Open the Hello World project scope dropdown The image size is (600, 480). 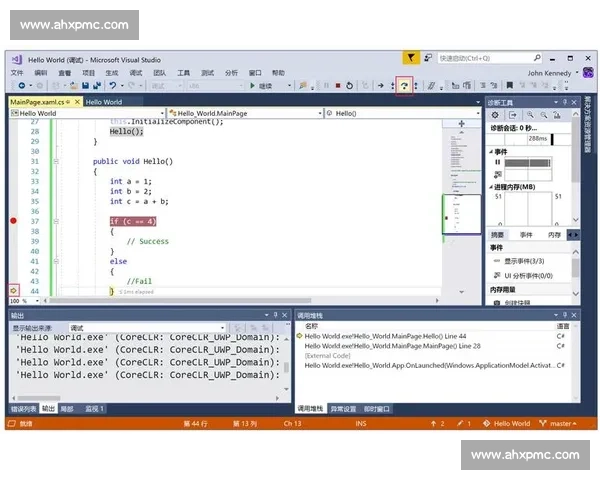[162, 113]
